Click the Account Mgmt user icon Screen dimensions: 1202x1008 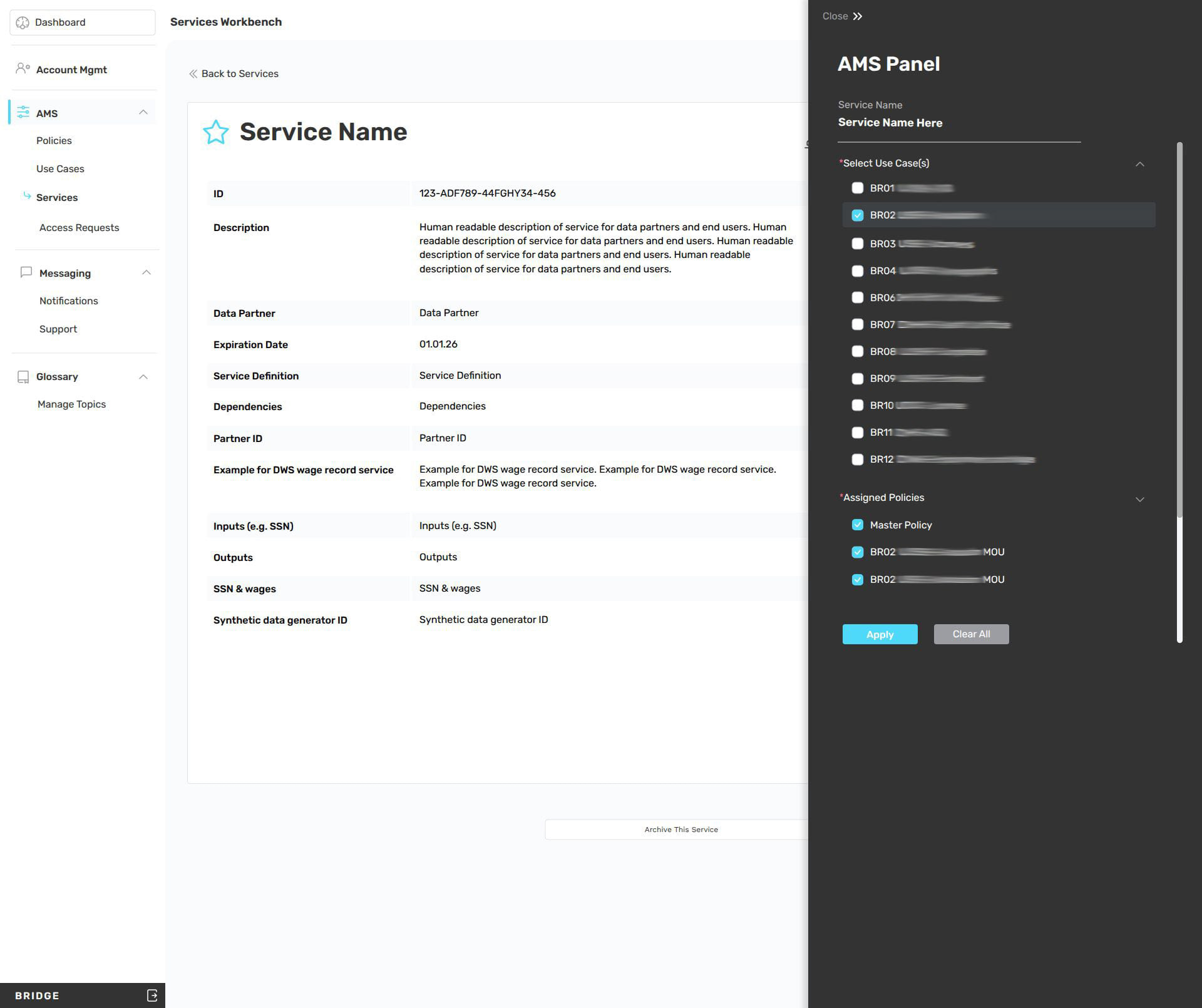point(23,69)
